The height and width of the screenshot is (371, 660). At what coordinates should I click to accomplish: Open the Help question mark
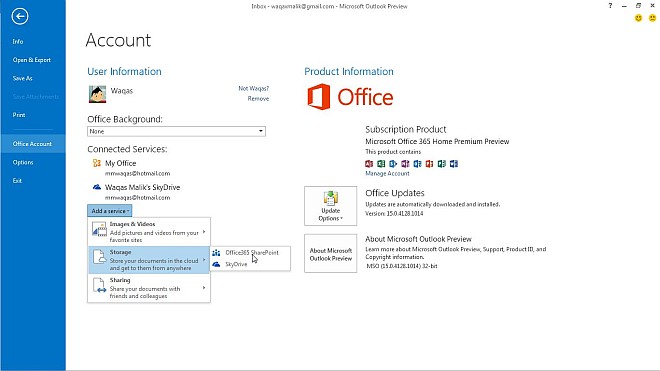(610, 6)
